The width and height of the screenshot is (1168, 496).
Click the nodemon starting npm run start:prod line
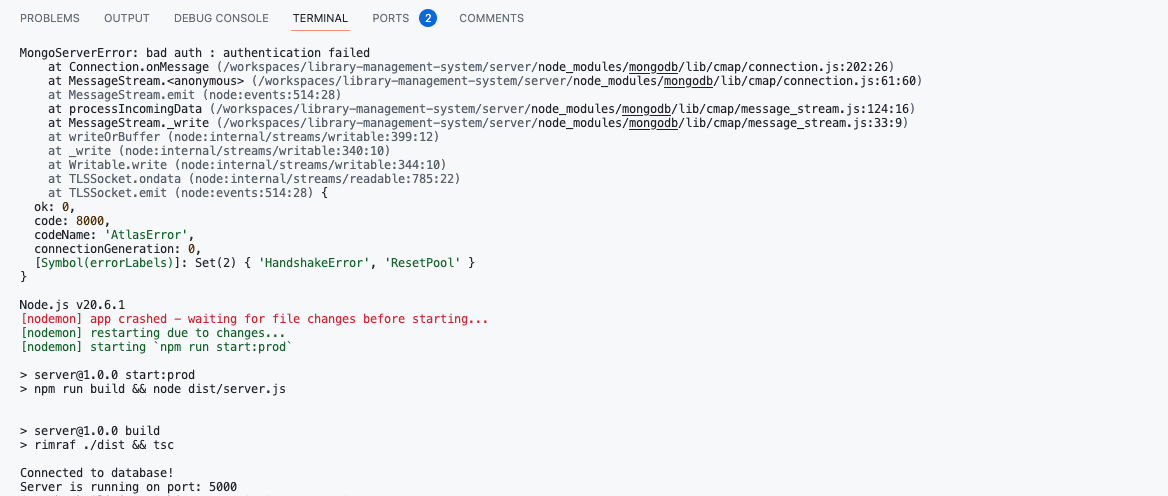point(156,346)
